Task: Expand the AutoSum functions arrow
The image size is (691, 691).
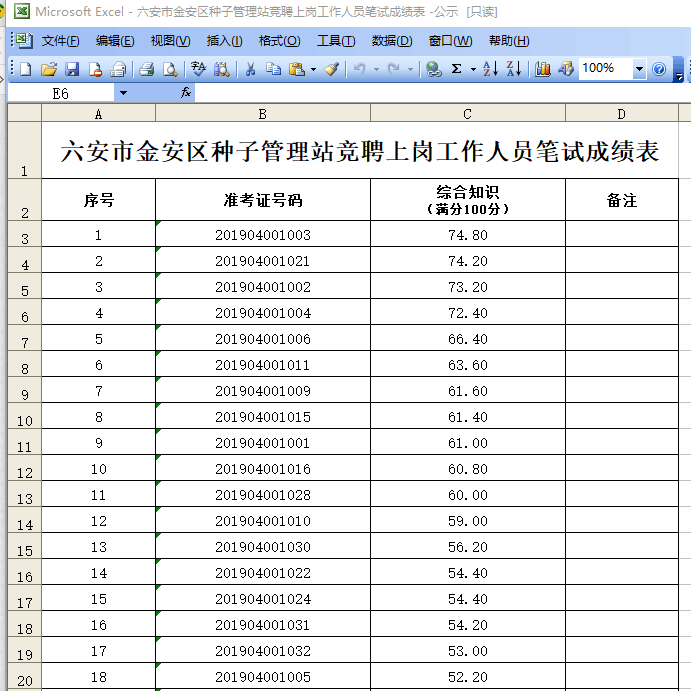Action: [473, 69]
